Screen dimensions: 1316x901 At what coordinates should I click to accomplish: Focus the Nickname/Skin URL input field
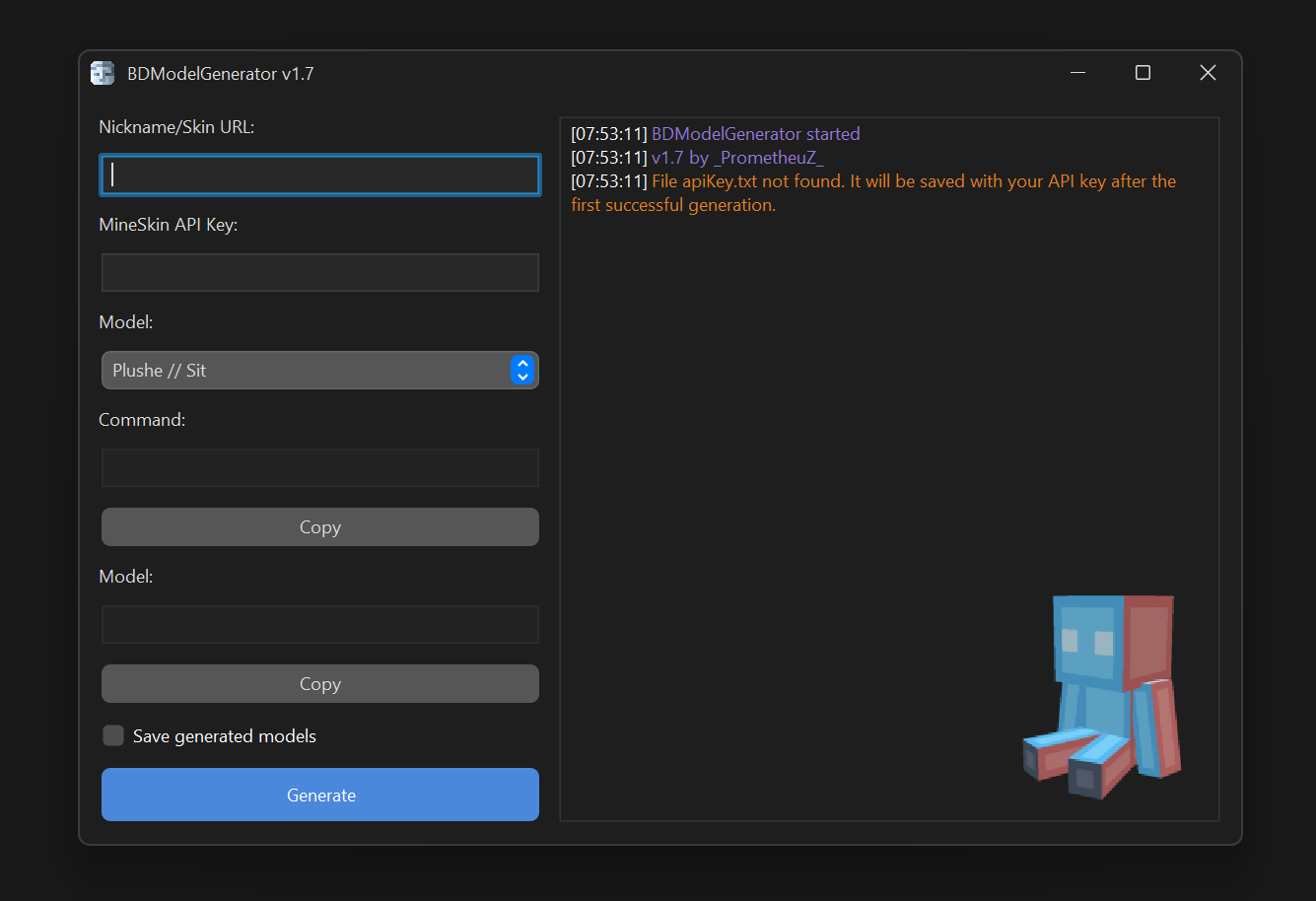320,174
